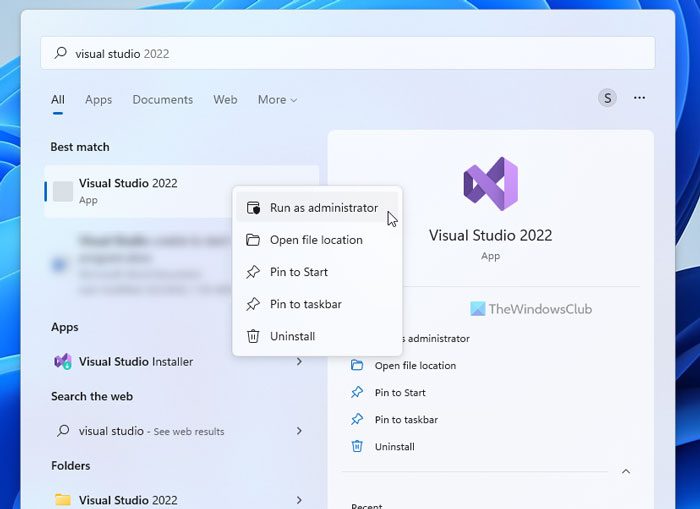Open the S user account avatar
The width and height of the screenshot is (700, 509).
607,98
